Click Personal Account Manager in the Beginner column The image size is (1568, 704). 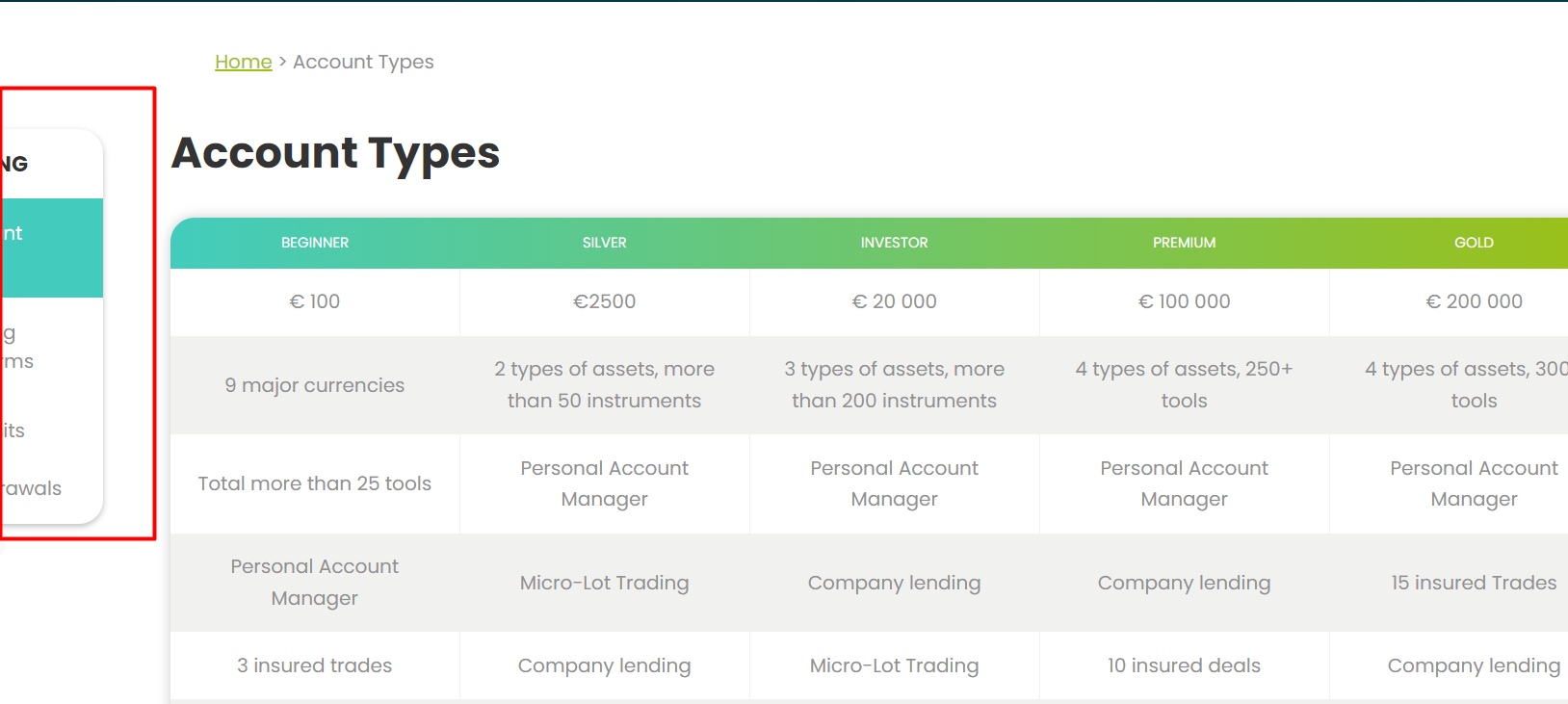click(315, 582)
